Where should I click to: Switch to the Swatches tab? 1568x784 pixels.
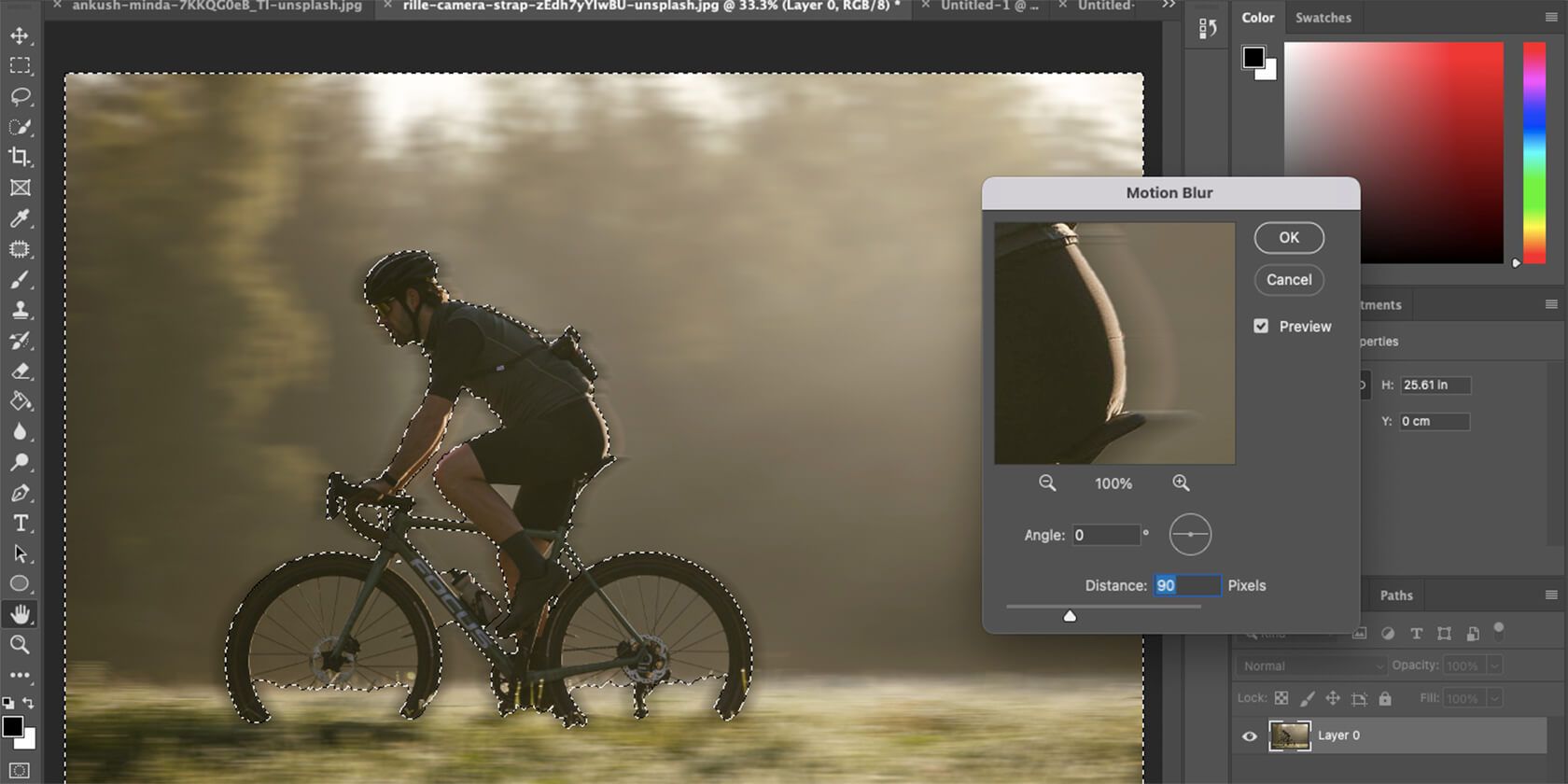coord(1323,18)
